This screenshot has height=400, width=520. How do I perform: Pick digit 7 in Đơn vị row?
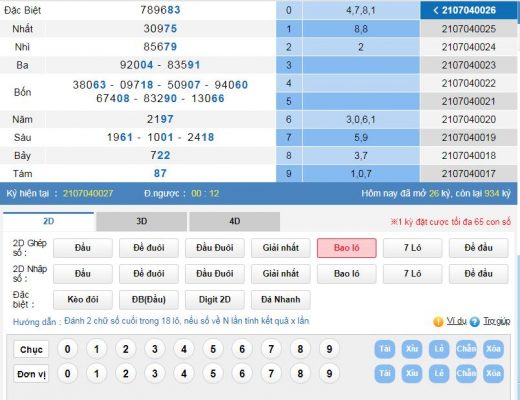point(271,373)
